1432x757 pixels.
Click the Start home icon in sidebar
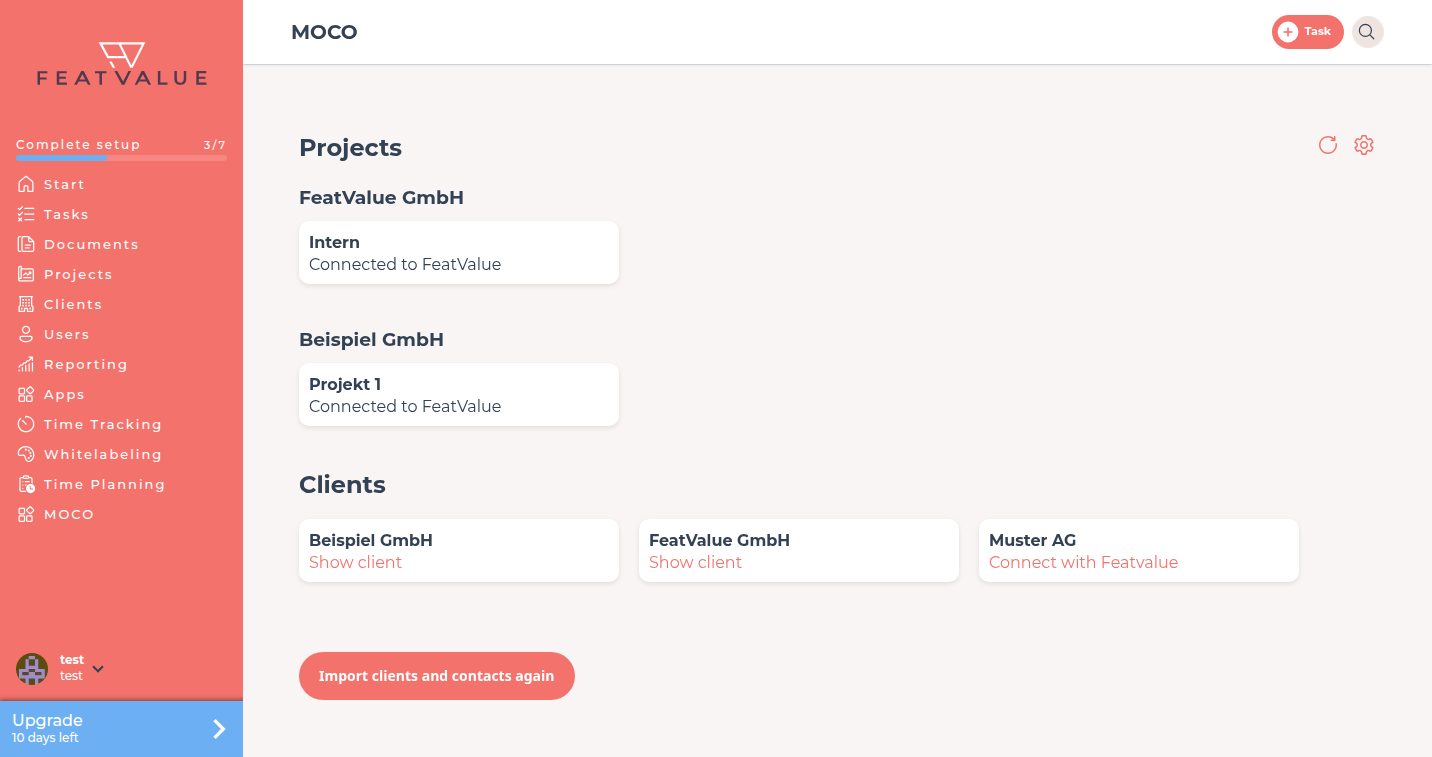click(x=26, y=184)
